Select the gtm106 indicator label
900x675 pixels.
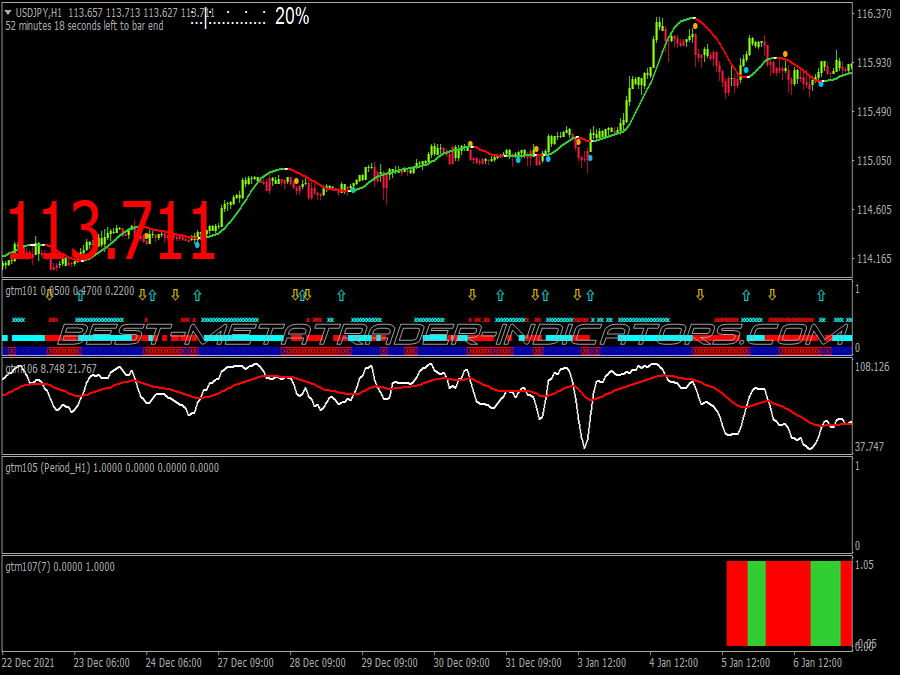tap(21, 368)
